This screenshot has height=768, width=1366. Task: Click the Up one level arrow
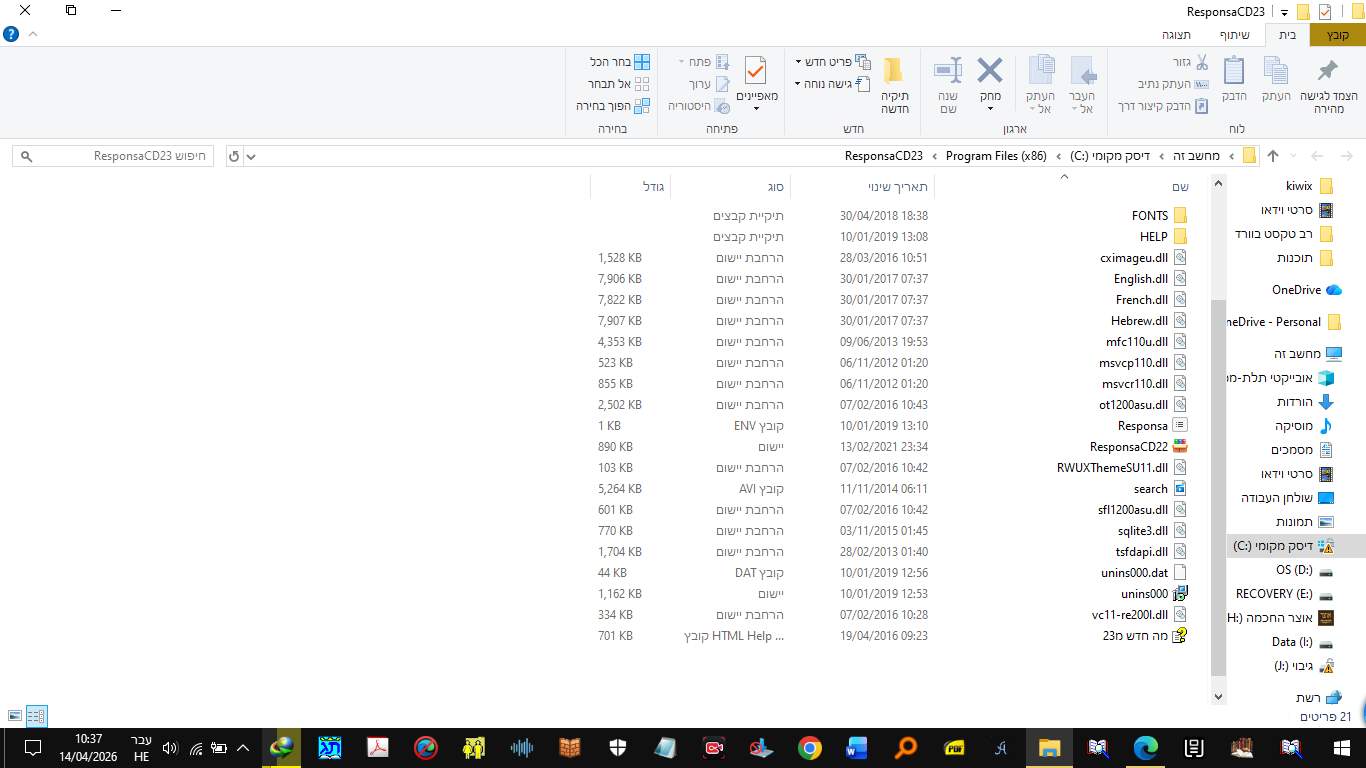1273,156
